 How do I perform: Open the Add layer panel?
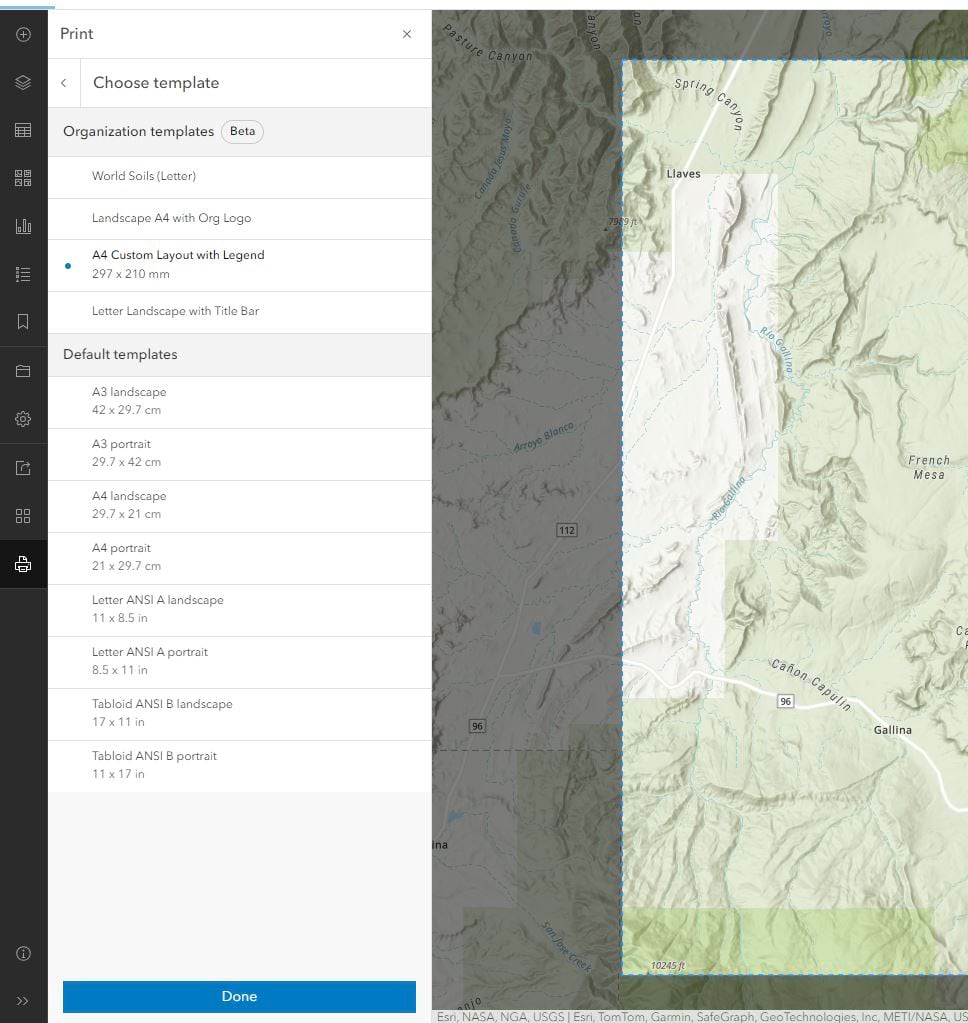tap(22, 33)
